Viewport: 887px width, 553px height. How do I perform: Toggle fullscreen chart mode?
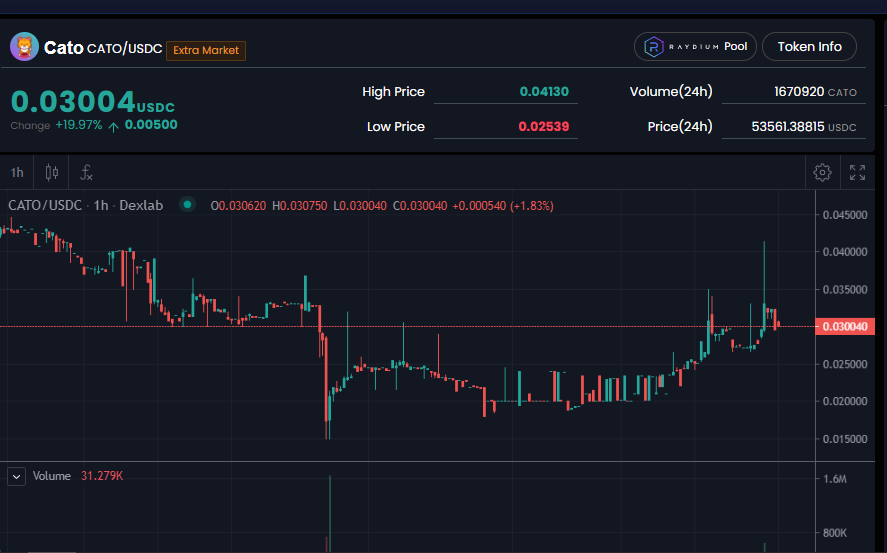click(857, 172)
